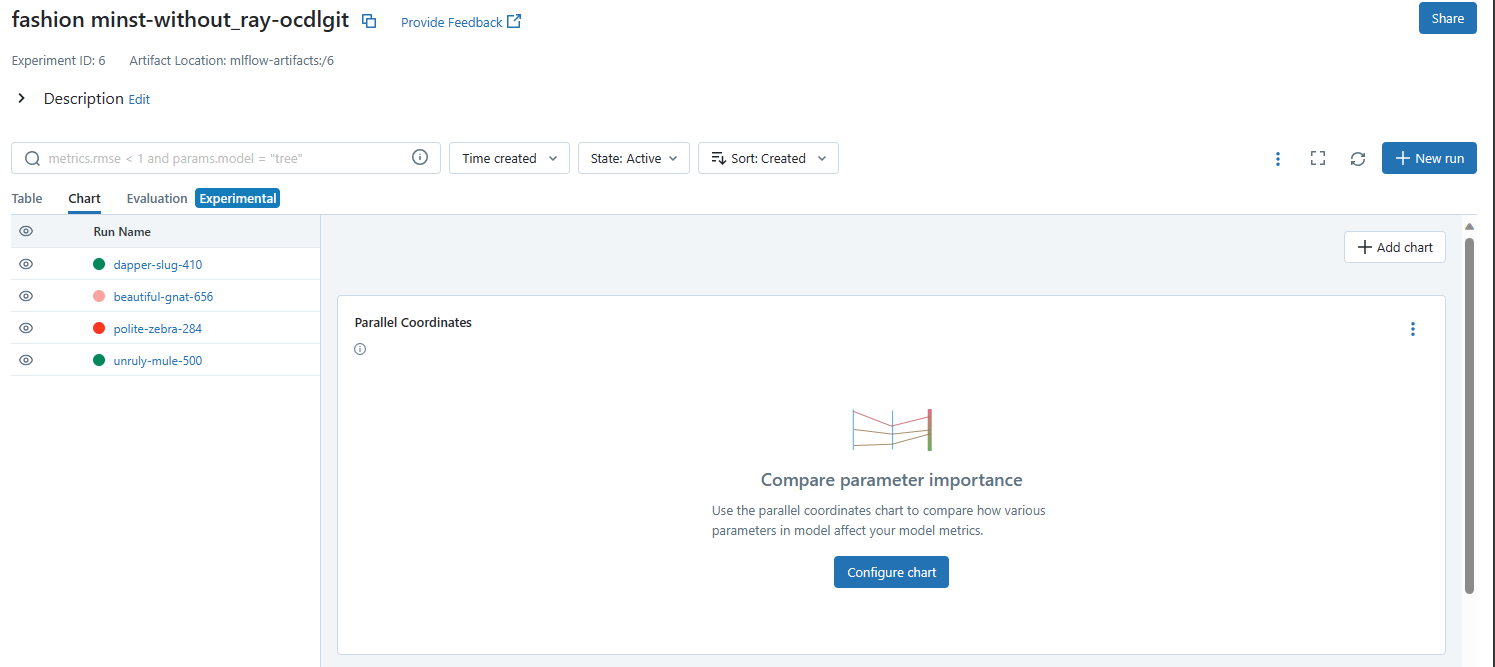Expand the Description section chevron
This screenshot has height=667, width=1495.
coord(21,98)
